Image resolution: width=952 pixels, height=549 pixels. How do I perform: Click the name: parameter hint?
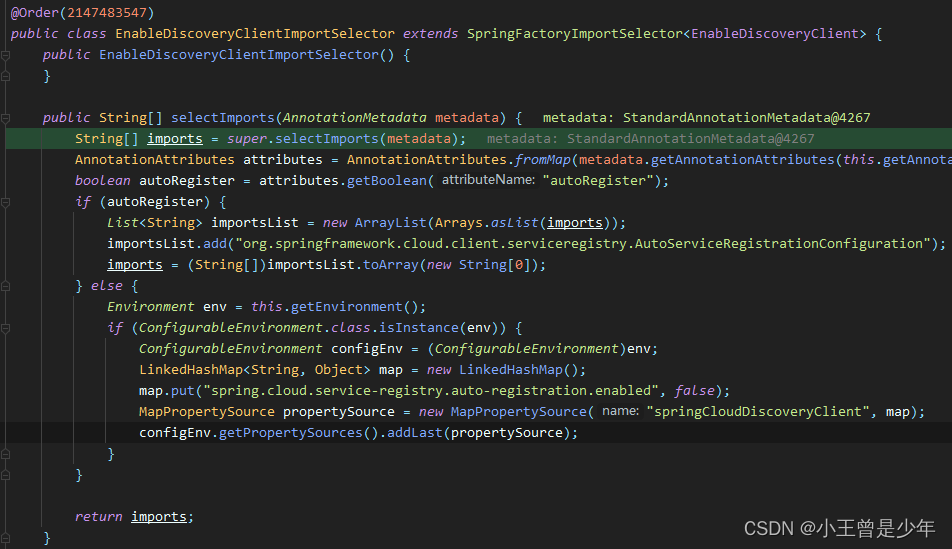pyautogui.click(x=620, y=411)
